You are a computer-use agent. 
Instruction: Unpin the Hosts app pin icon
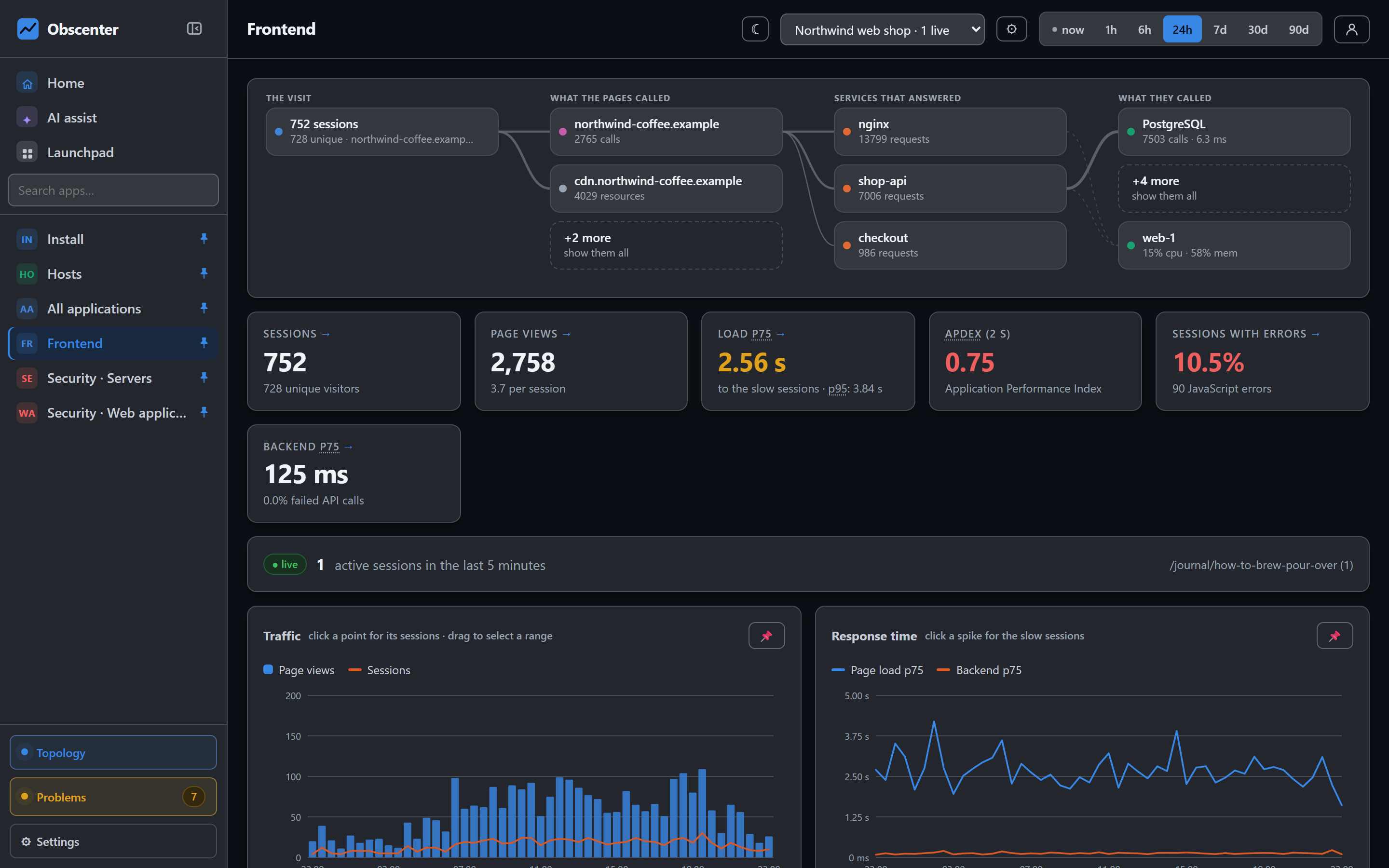pos(204,274)
